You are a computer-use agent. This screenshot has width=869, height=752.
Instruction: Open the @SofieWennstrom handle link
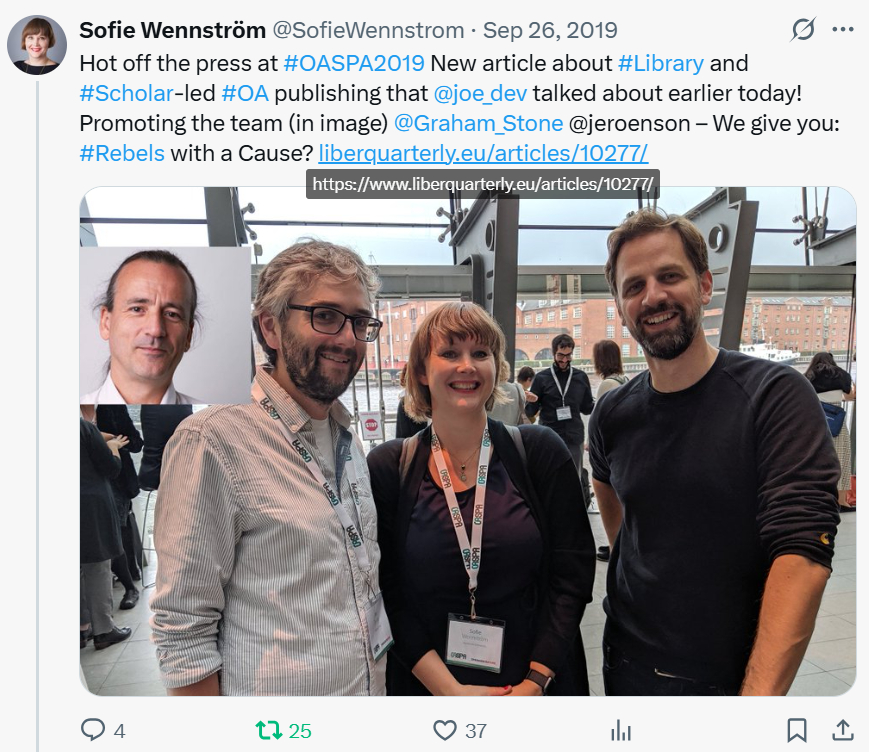point(368,30)
